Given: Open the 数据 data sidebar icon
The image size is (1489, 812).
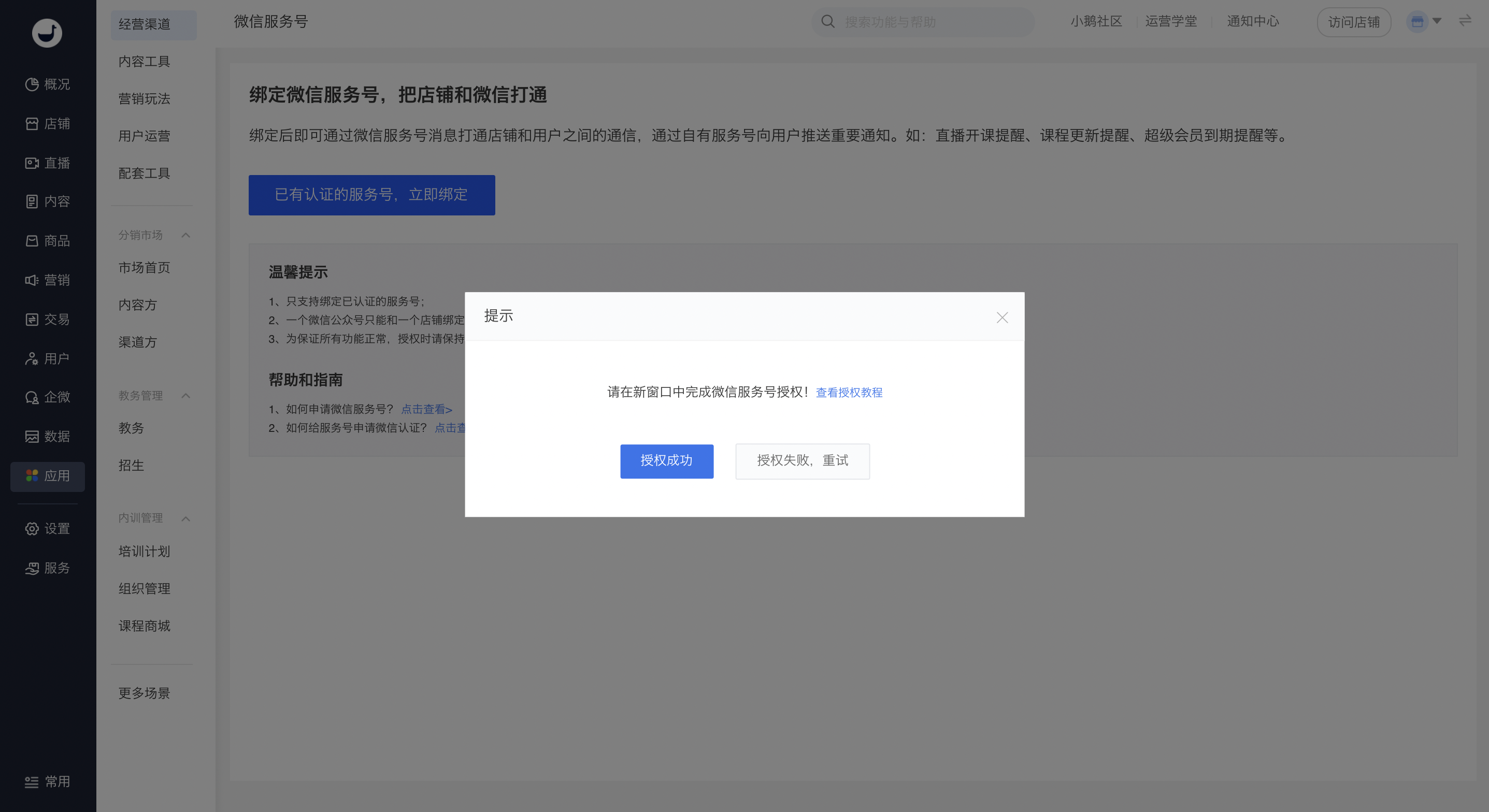Looking at the screenshot, I should tap(32, 437).
